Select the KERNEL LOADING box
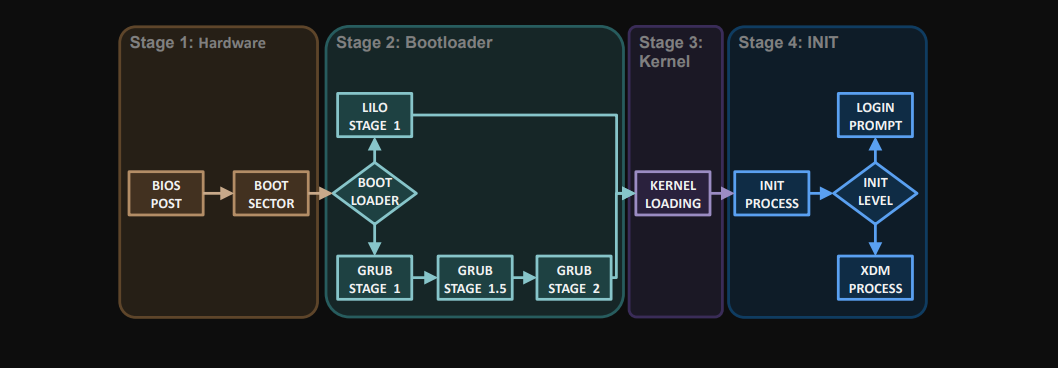 pyautogui.click(x=673, y=194)
